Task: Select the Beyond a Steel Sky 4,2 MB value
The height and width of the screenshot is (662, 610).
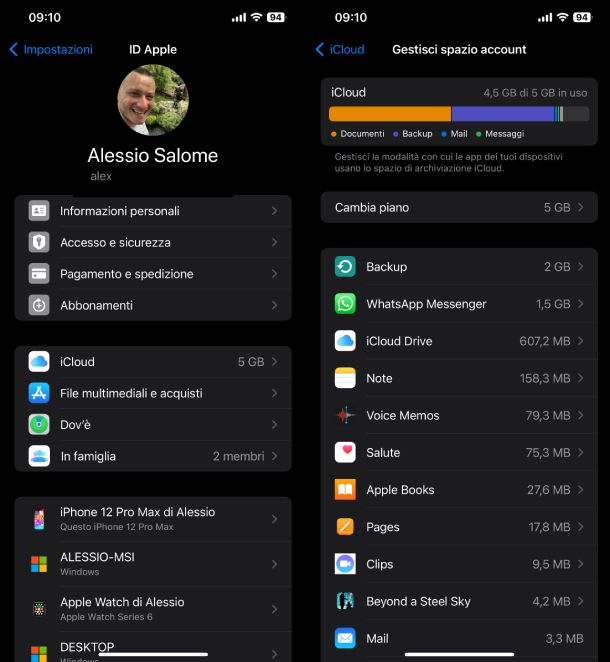Action: [x=551, y=601]
